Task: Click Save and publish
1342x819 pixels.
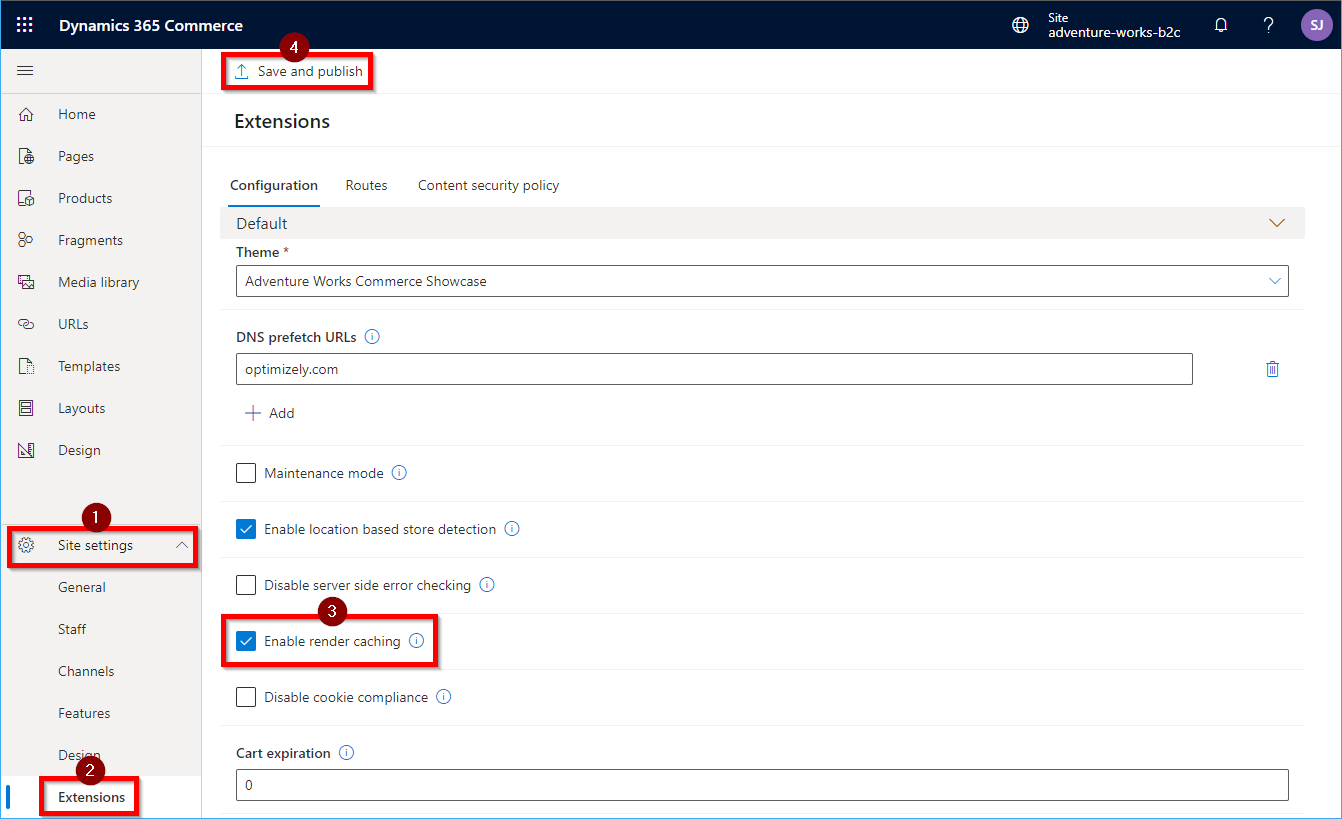Action: pos(298,71)
